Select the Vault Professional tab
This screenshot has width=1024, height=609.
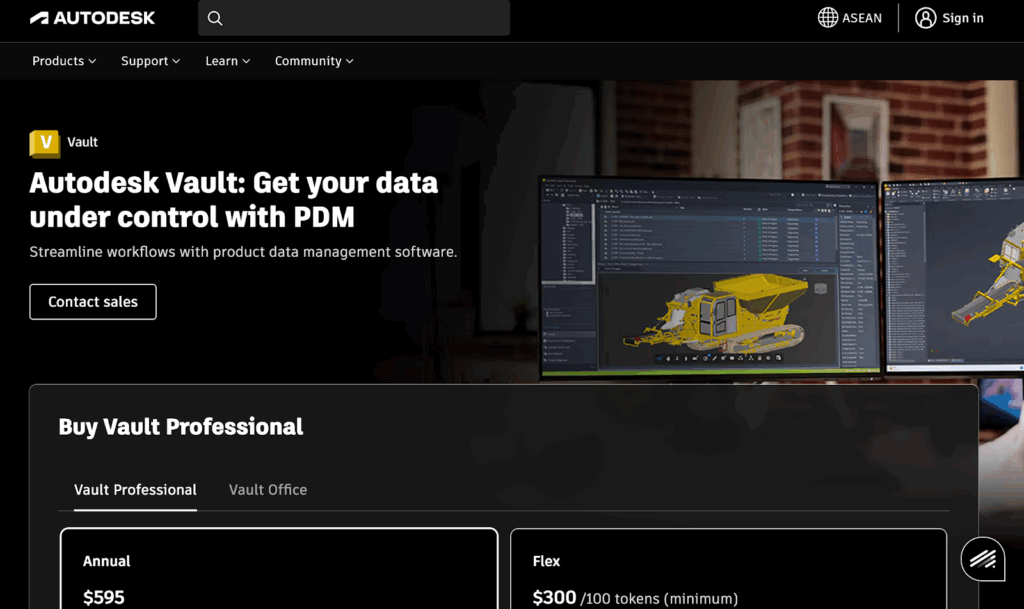(x=135, y=490)
